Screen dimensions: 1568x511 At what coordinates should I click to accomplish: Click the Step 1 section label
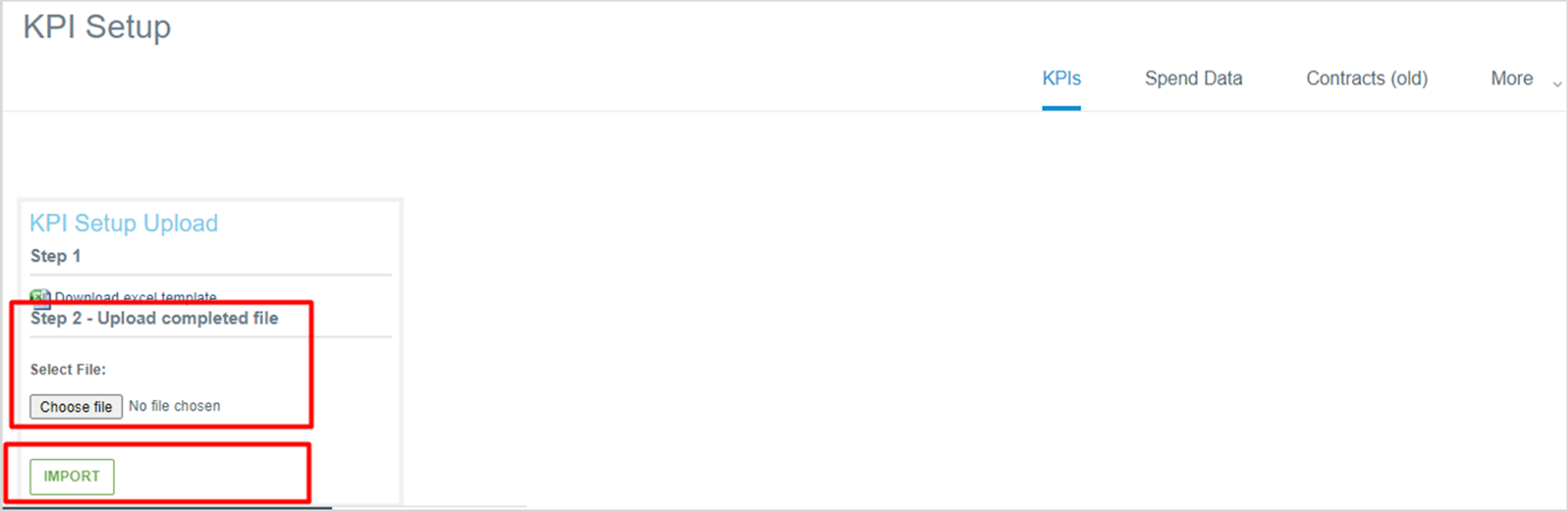coord(55,256)
